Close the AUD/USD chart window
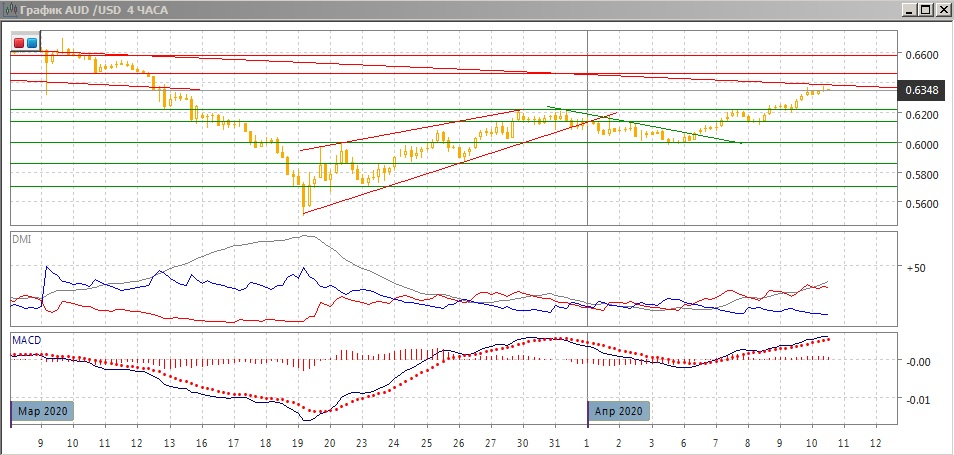 point(942,10)
